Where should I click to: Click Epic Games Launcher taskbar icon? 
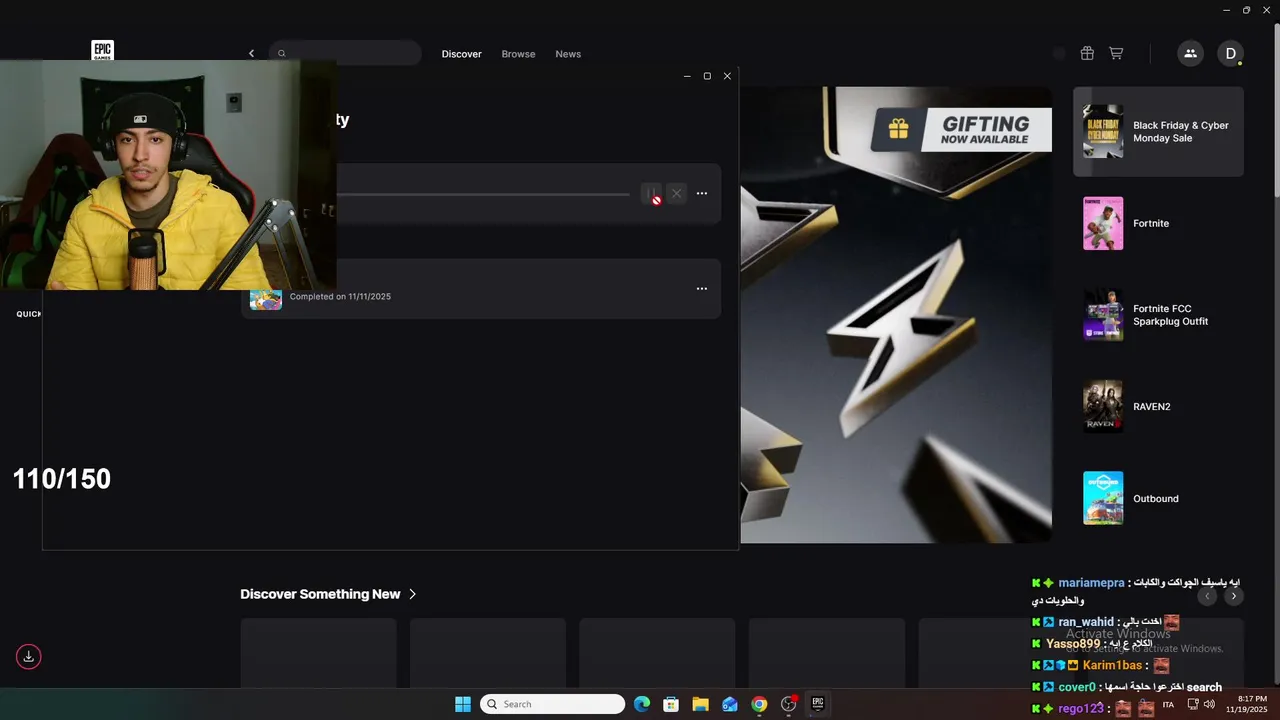click(x=817, y=704)
